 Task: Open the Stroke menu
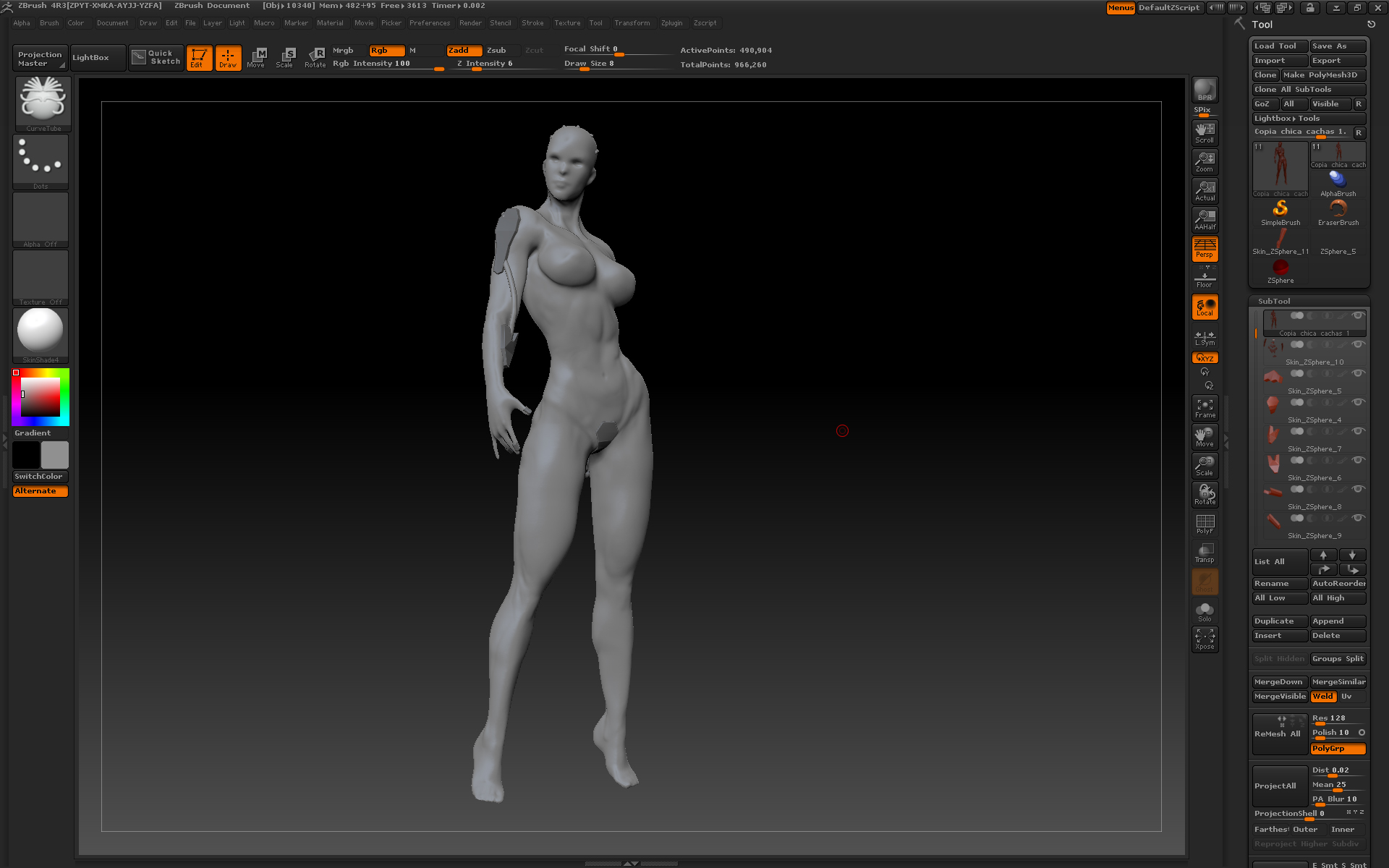click(532, 23)
